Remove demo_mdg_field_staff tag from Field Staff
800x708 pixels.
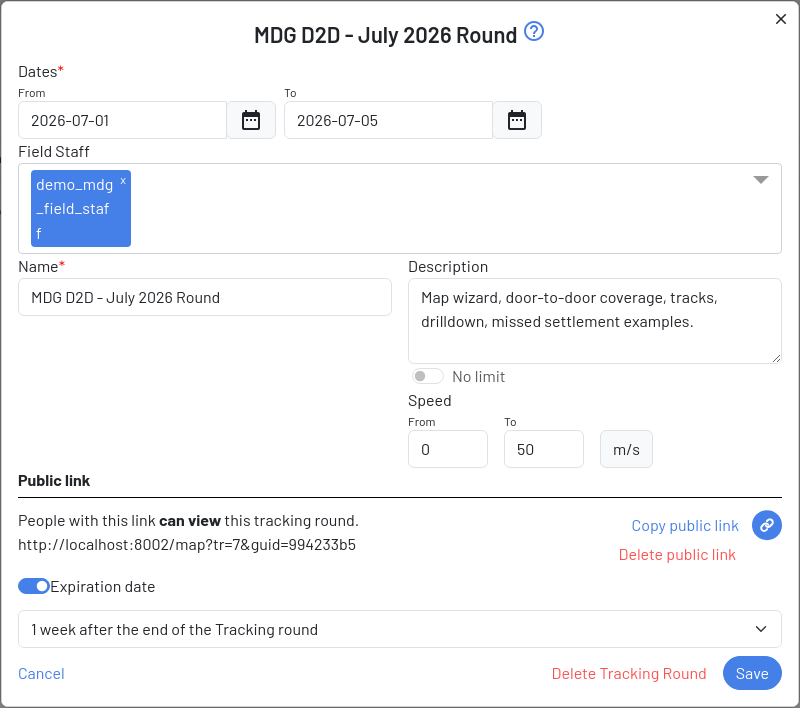[123, 181]
